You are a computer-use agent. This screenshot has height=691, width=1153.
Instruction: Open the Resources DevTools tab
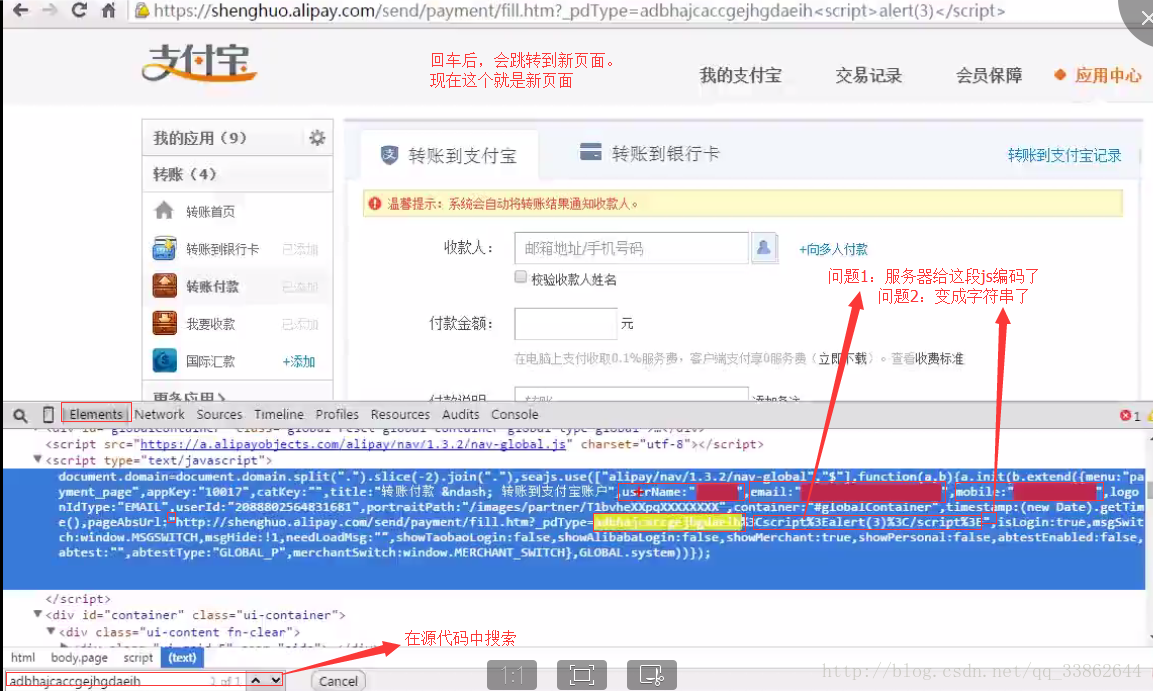(x=400, y=415)
